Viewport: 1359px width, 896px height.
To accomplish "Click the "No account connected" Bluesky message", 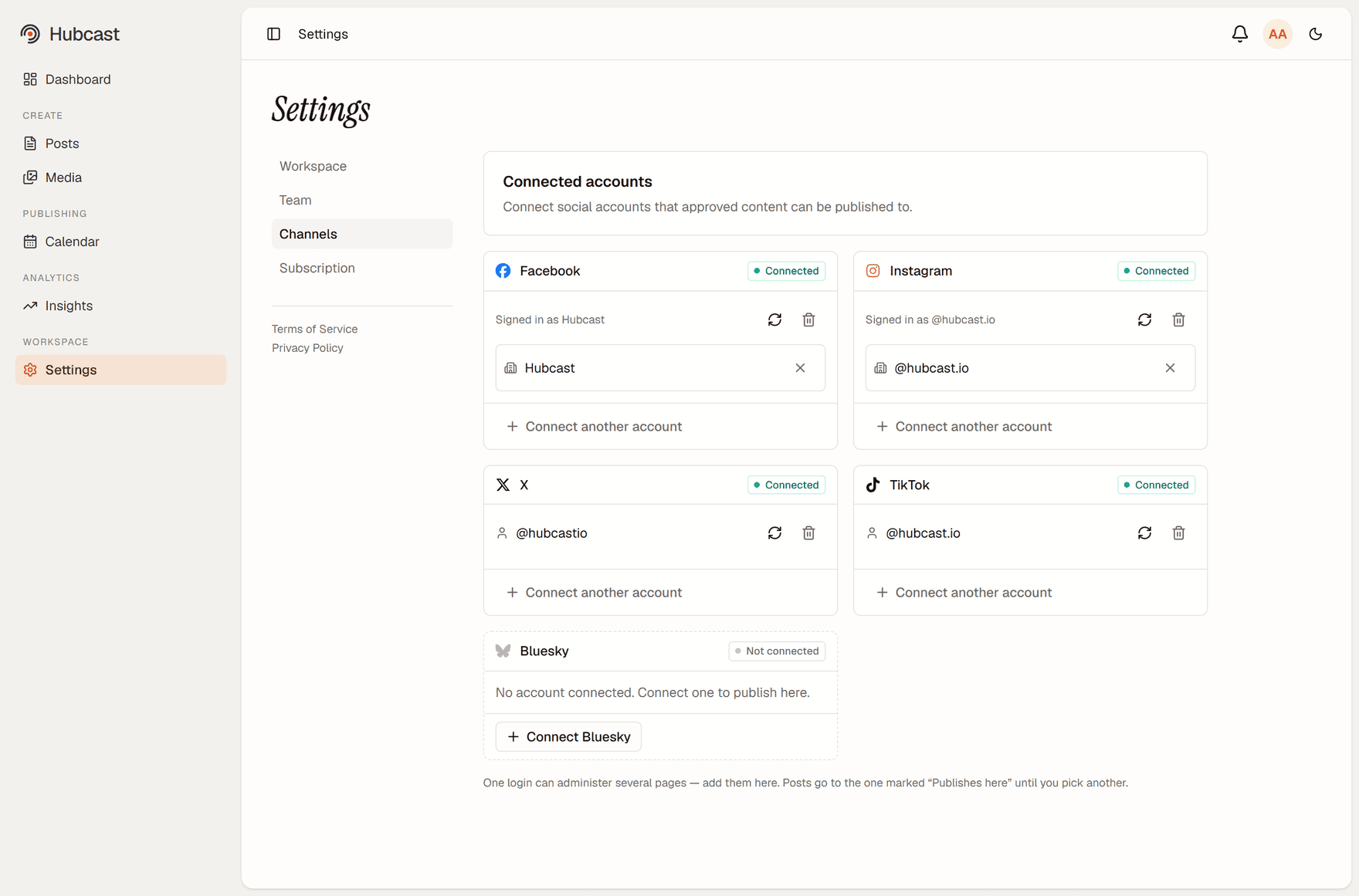I will [652, 693].
